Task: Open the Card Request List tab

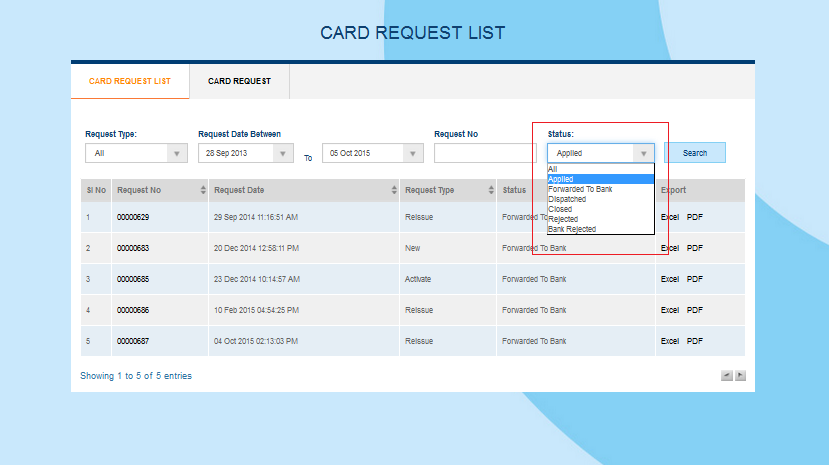Action: [130, 82]
